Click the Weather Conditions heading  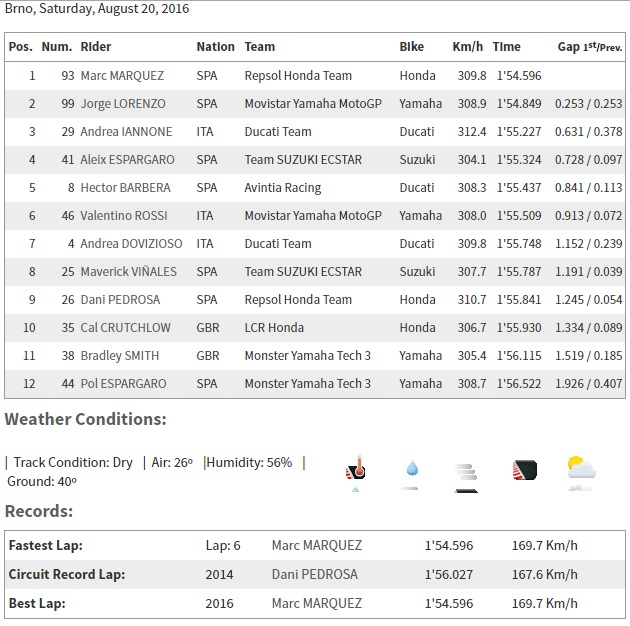click(86, 420)
